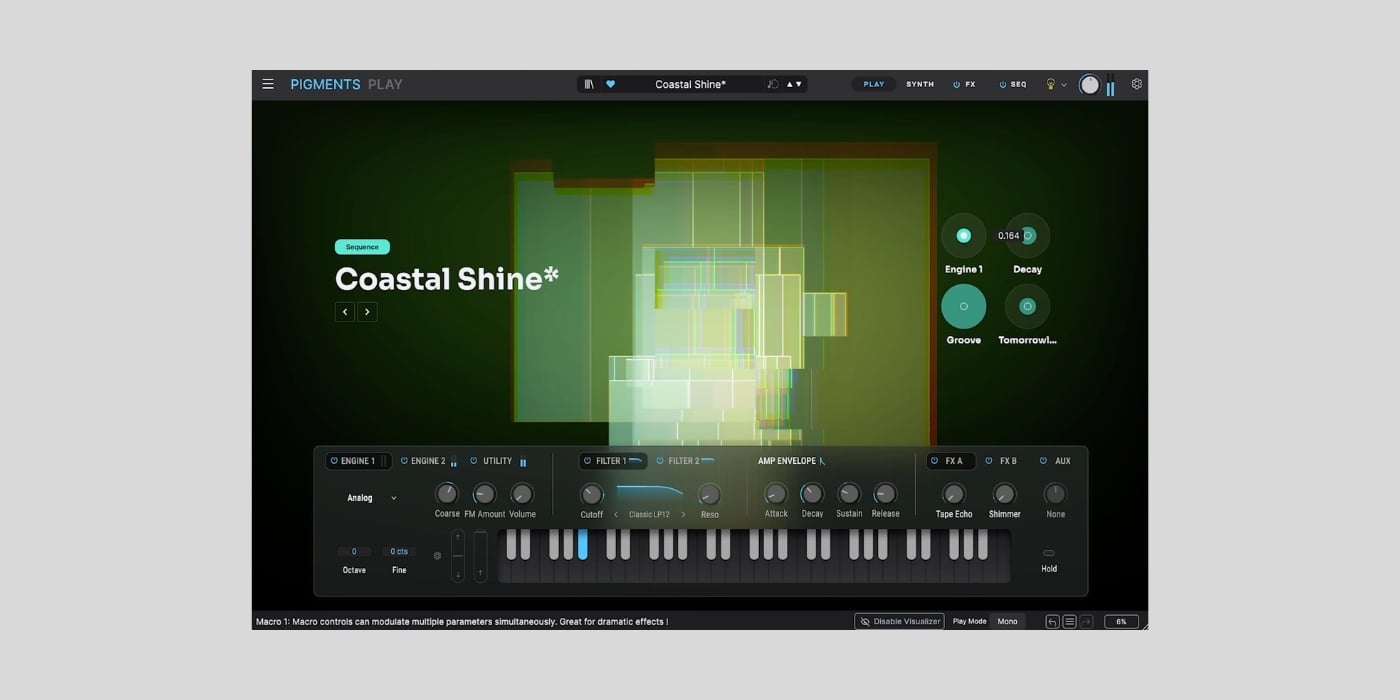Click the Fine cents value field
Screen dimensions: 1400x700
pos(399,552)
